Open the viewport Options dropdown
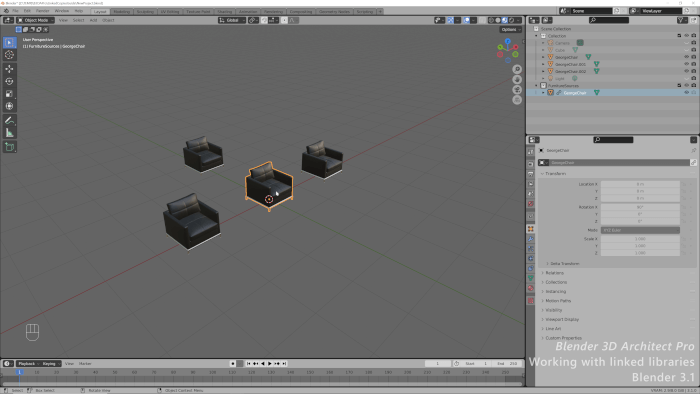700x394 pixels. click(511, 29)
